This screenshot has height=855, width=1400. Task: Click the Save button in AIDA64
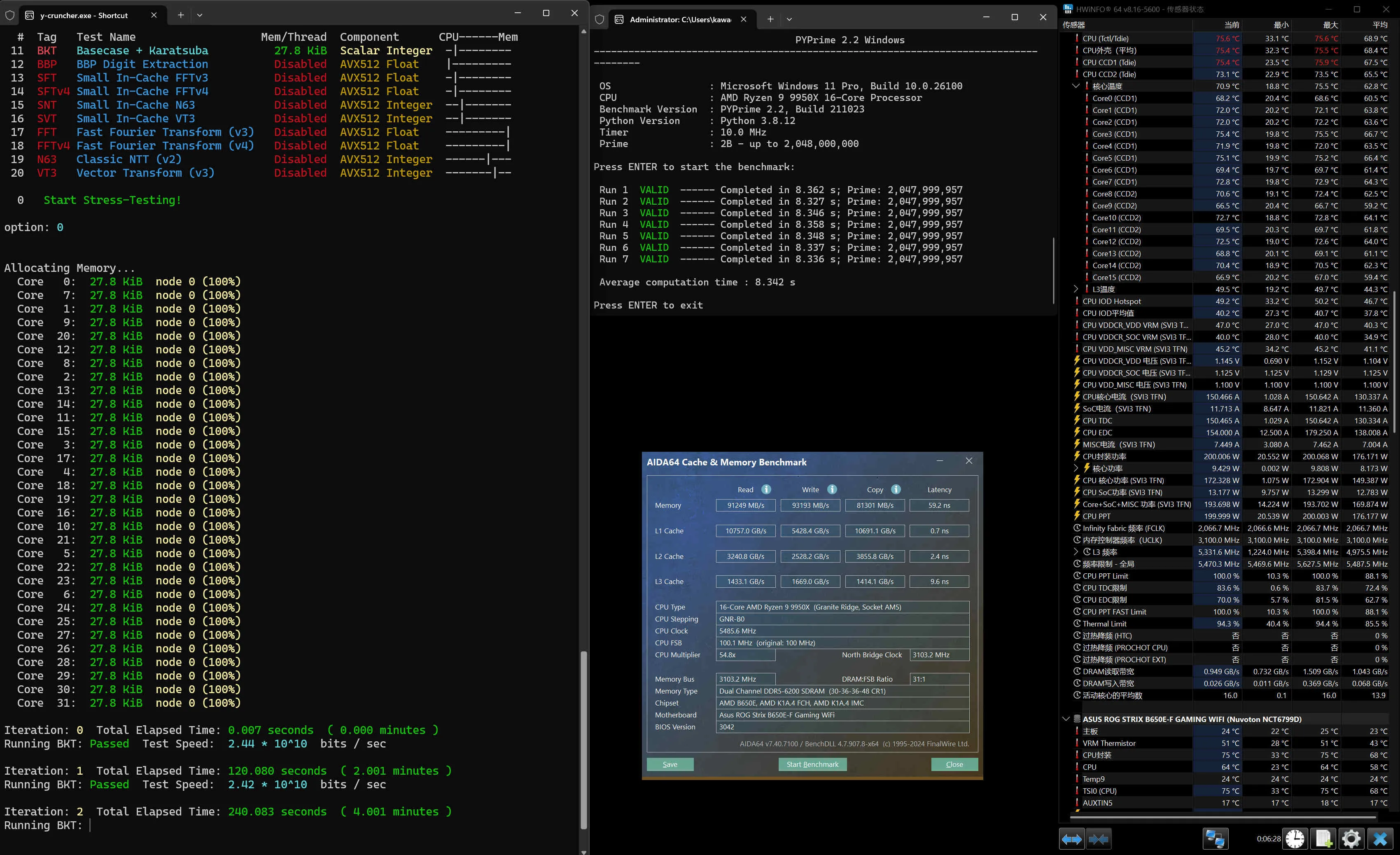coord(670,764)
